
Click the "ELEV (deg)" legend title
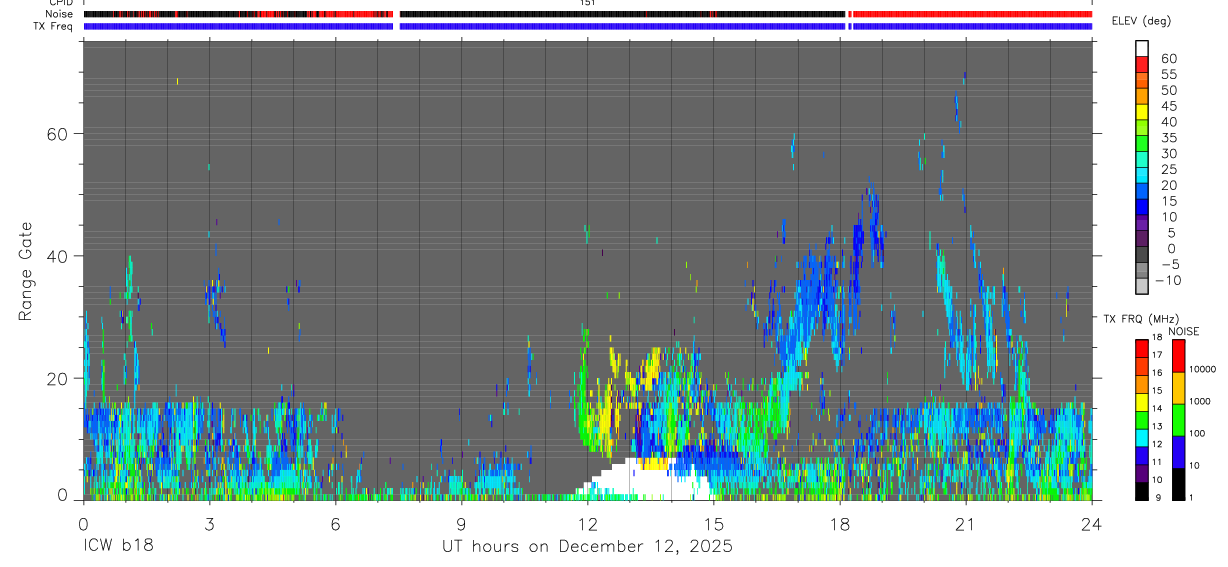[1142, 21]
